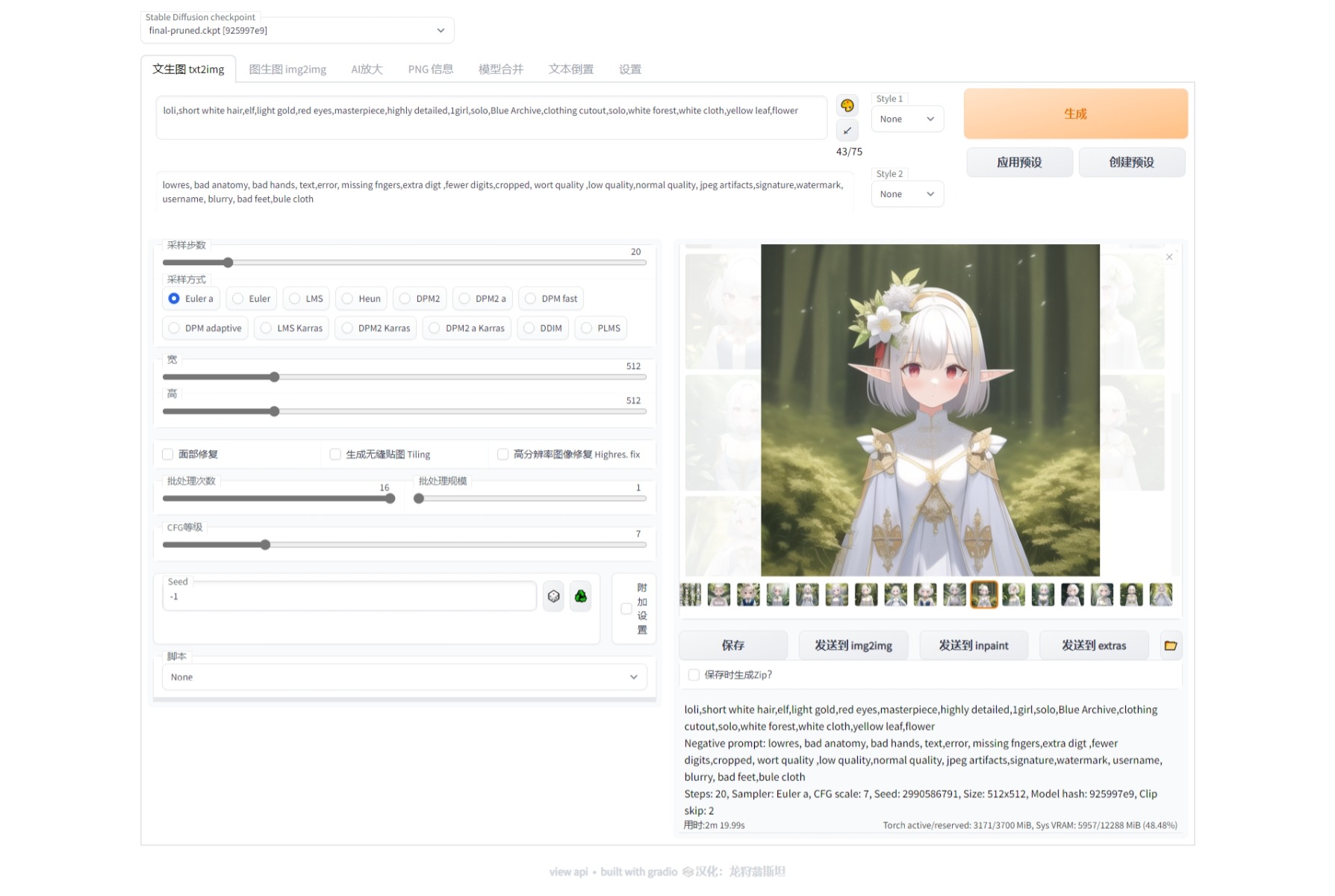1335x896 pixels.
Task: Enable the Tiling checkbox
Action: (335, 454)
